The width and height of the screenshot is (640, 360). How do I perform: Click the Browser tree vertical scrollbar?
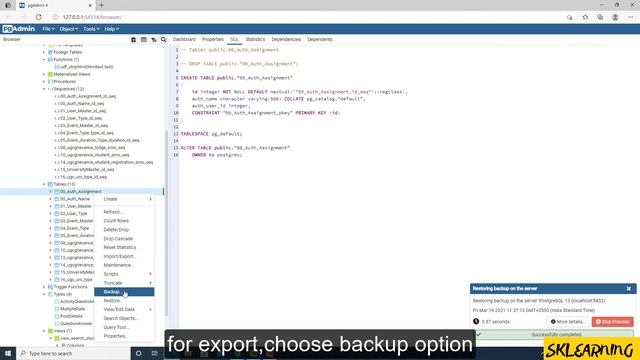(166, 222)
